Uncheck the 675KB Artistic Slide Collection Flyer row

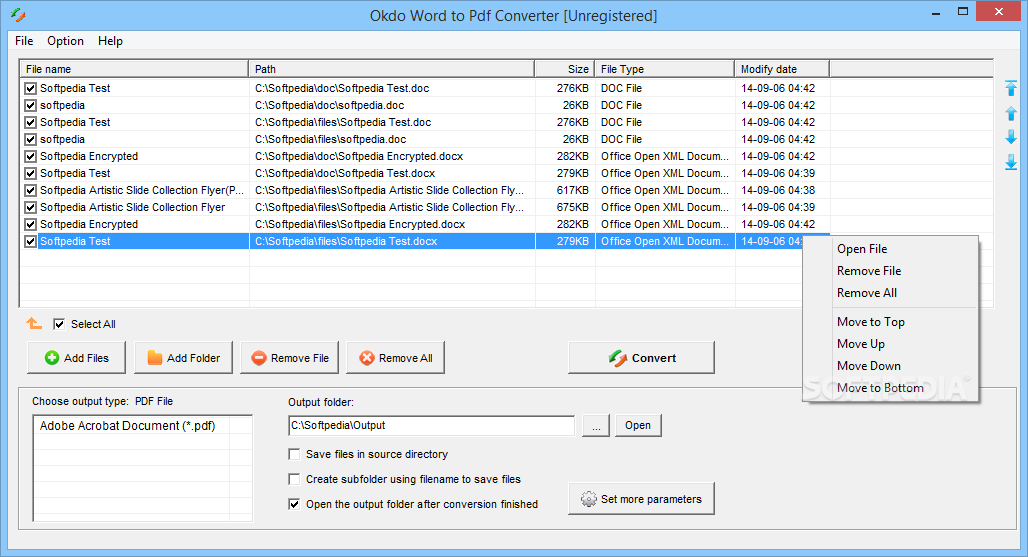coord(30,207)
